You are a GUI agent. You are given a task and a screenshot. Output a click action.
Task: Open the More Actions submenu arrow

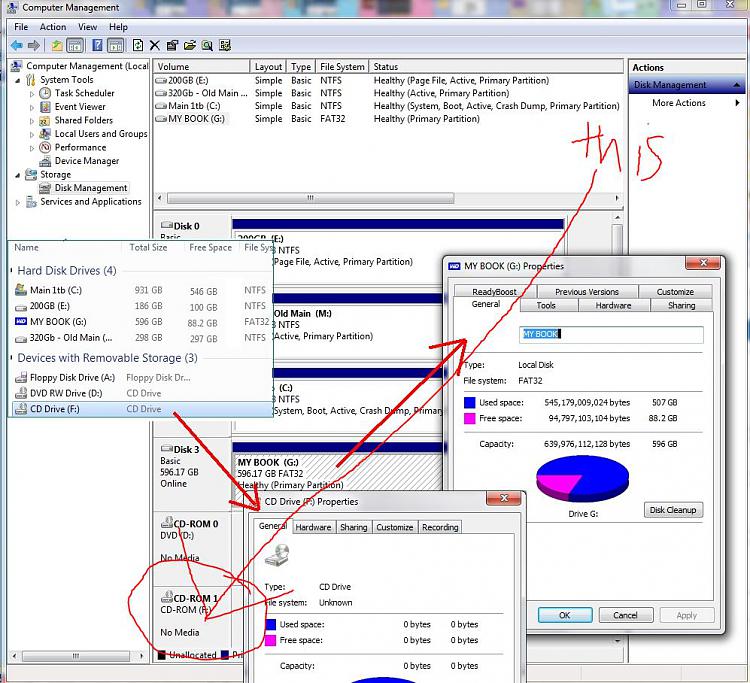point(737,103)
